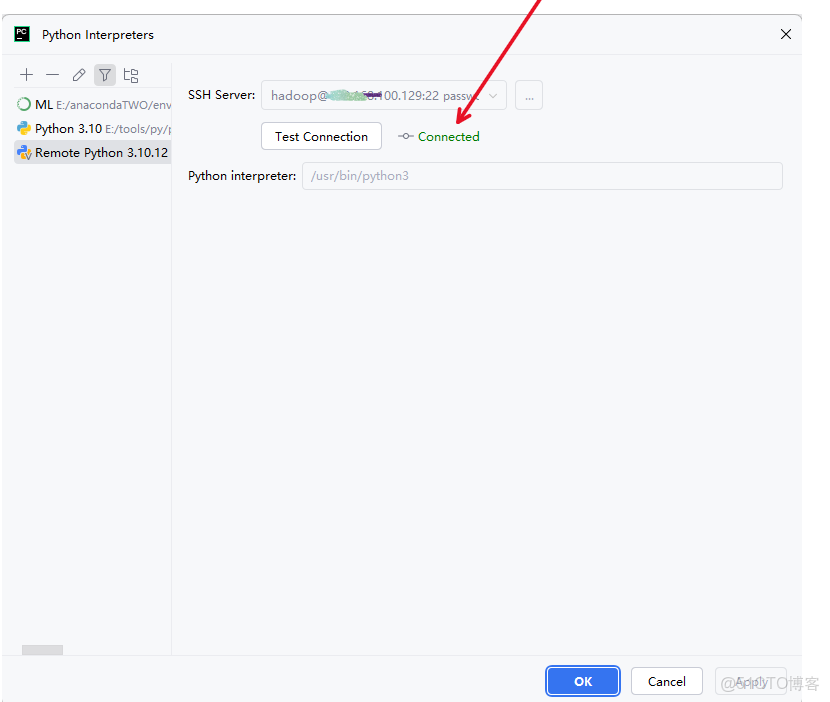
Task: Add a new Python interpreter with plus icon
Action: point(26,74)
